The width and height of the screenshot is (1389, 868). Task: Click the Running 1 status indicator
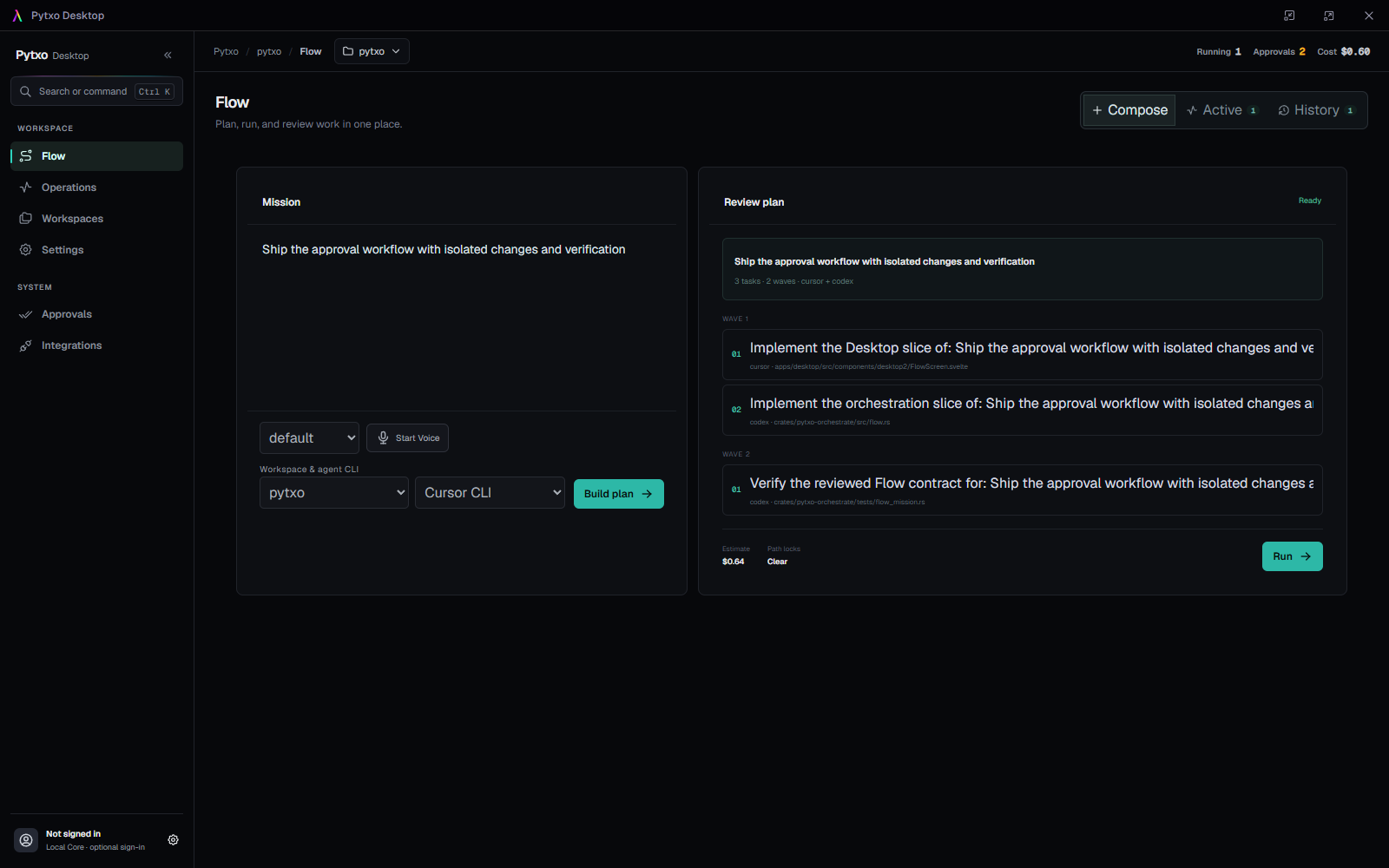point(1219,52)
